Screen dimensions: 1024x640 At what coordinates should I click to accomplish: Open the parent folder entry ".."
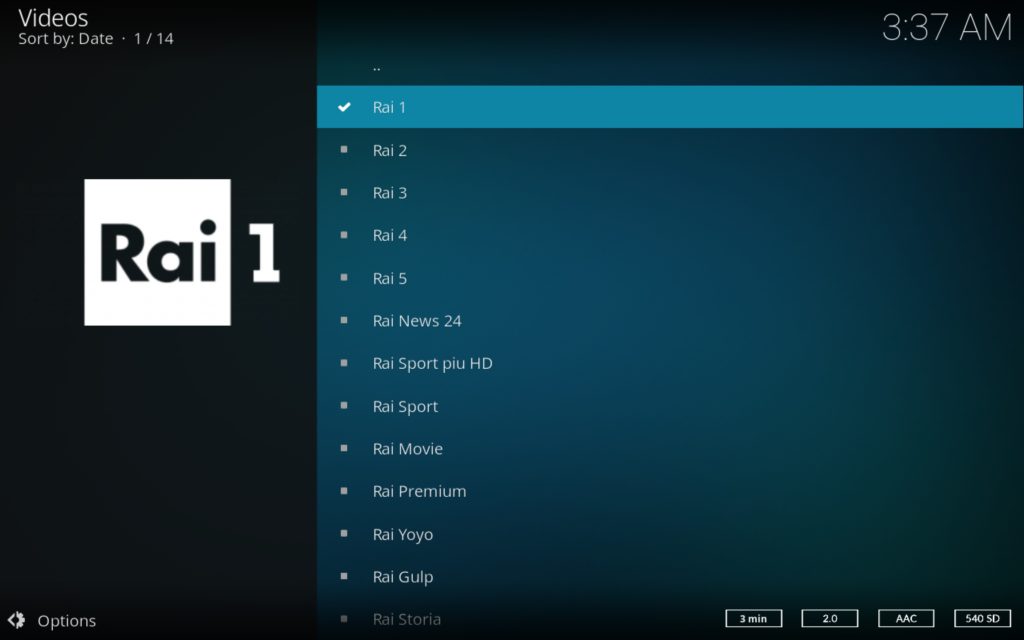click(x=376, y=64)
